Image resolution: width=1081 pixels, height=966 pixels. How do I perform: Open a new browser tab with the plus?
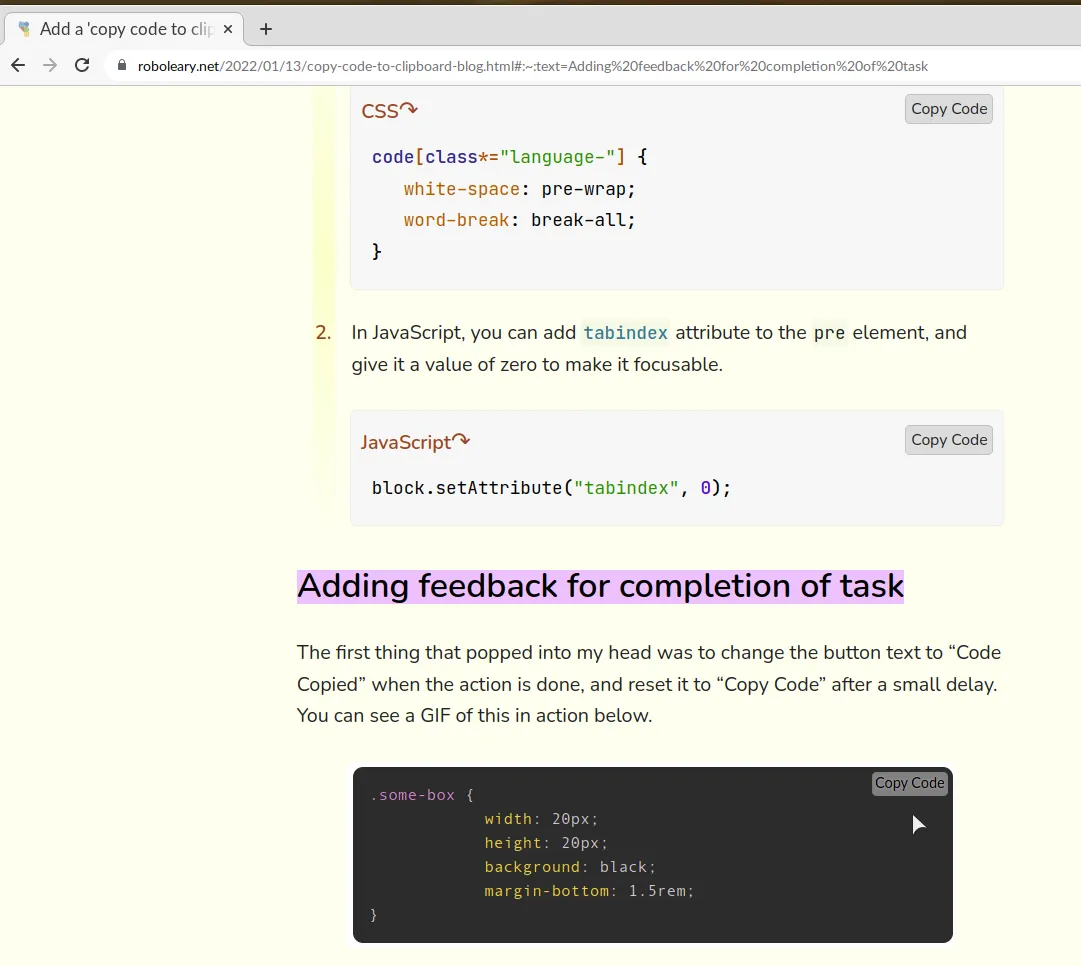tap(265, 29)
